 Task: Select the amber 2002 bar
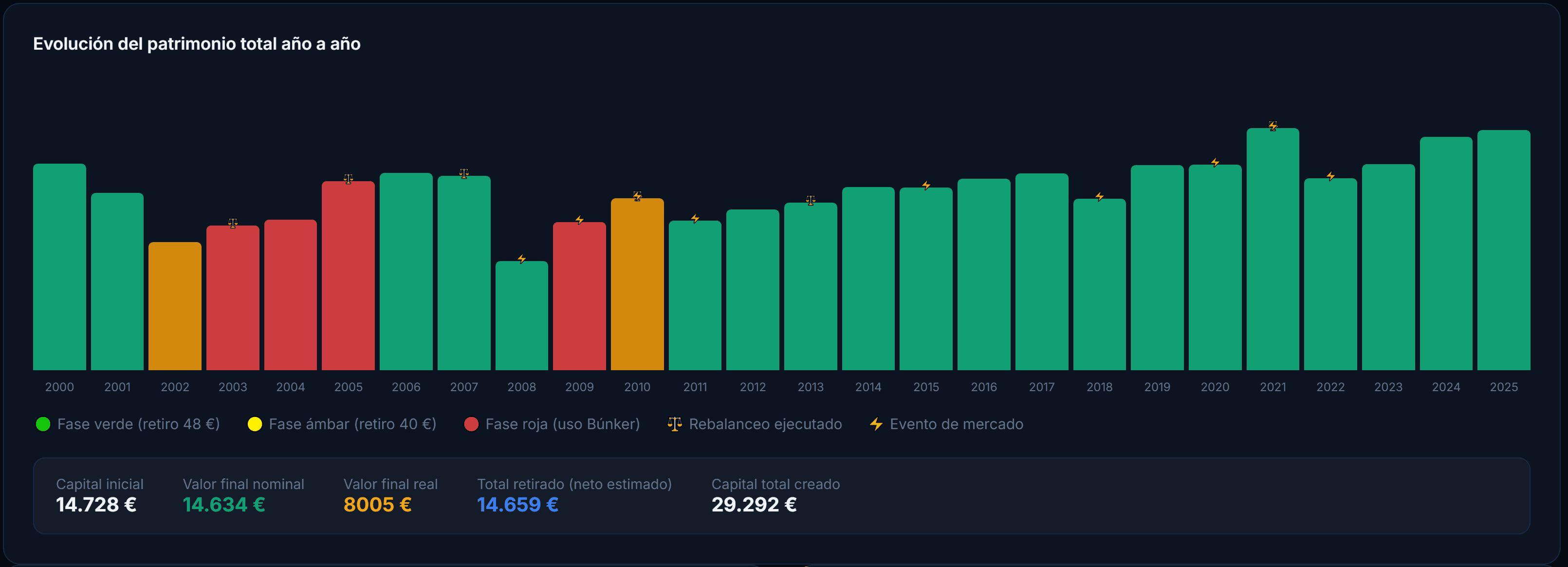(175, 306)
